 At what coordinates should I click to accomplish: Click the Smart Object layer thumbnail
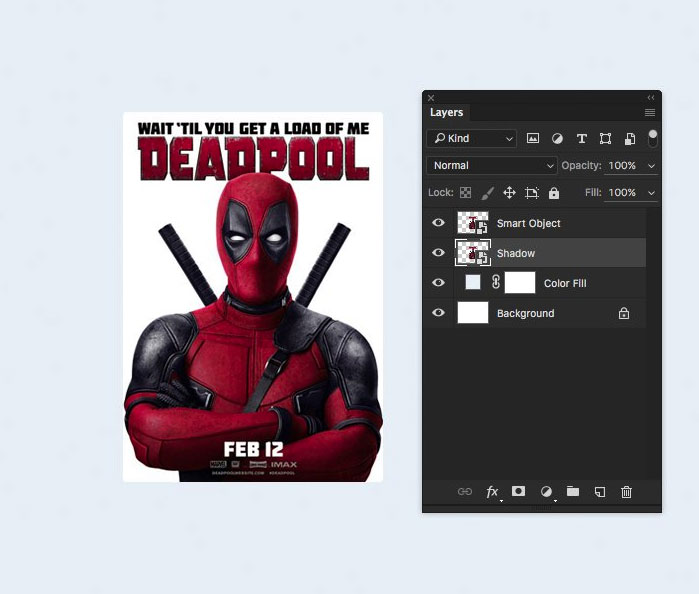click(473, 223)
